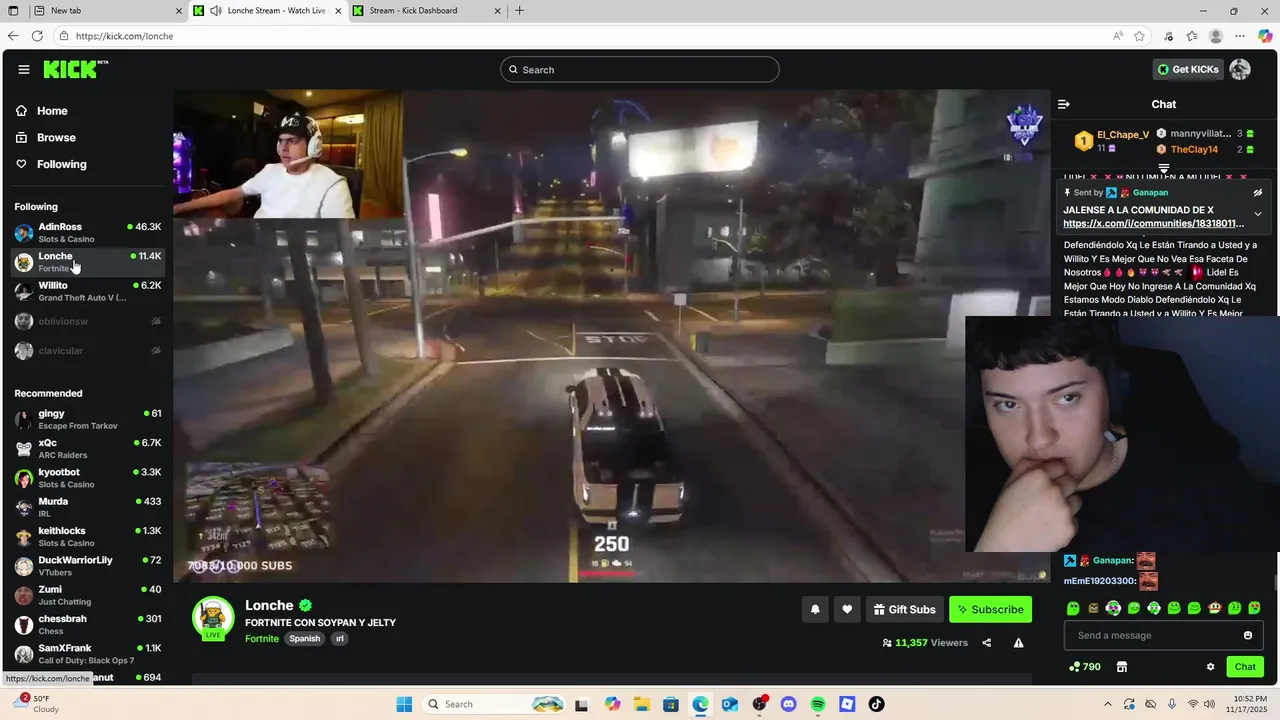This screenshot has width=1280, height=720.
Task: Insert the angry envelope quick emote
Action: [1093, 608]
